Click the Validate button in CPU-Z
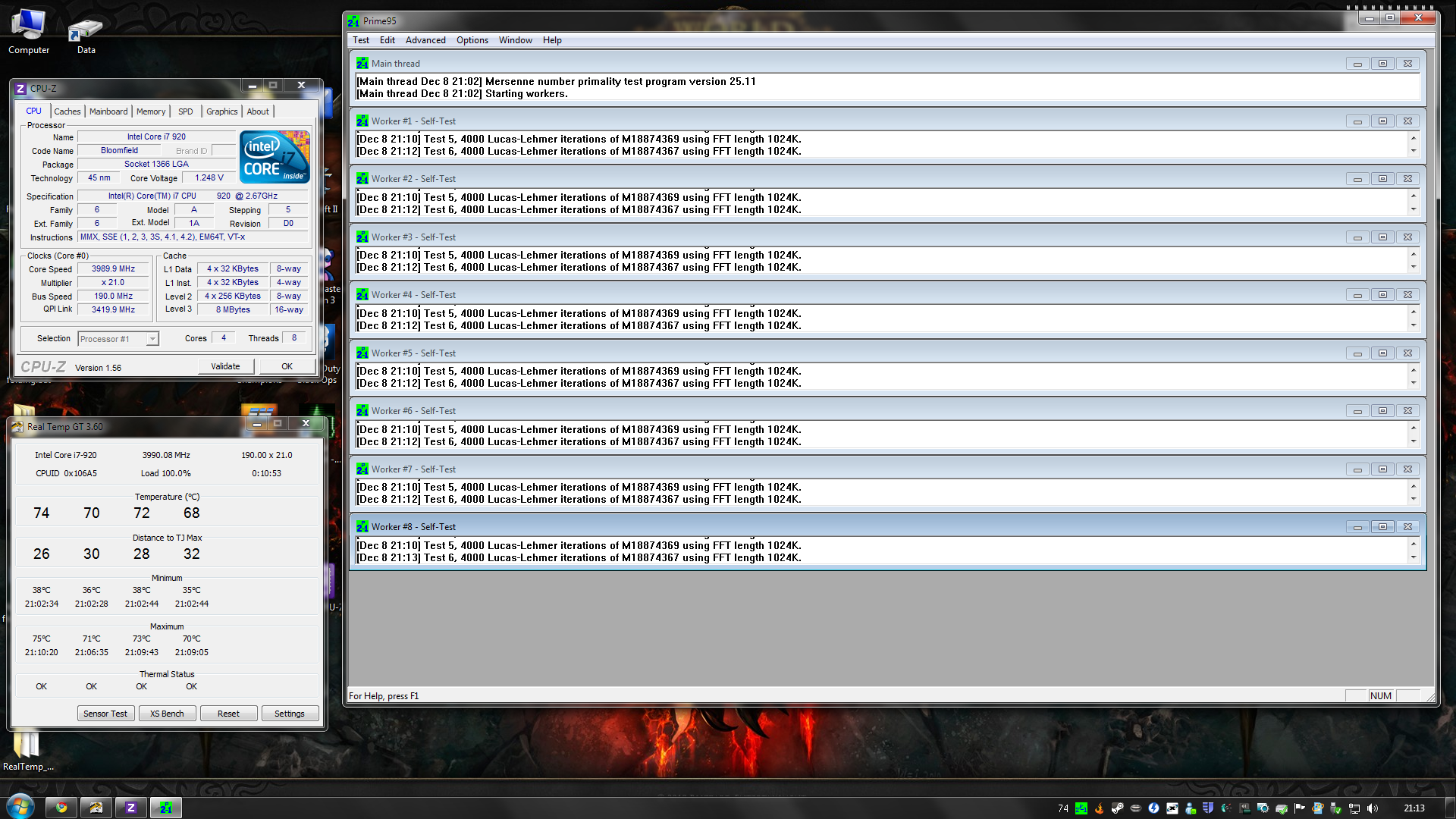Viewport: 1456px width, 819px height. 225,366
